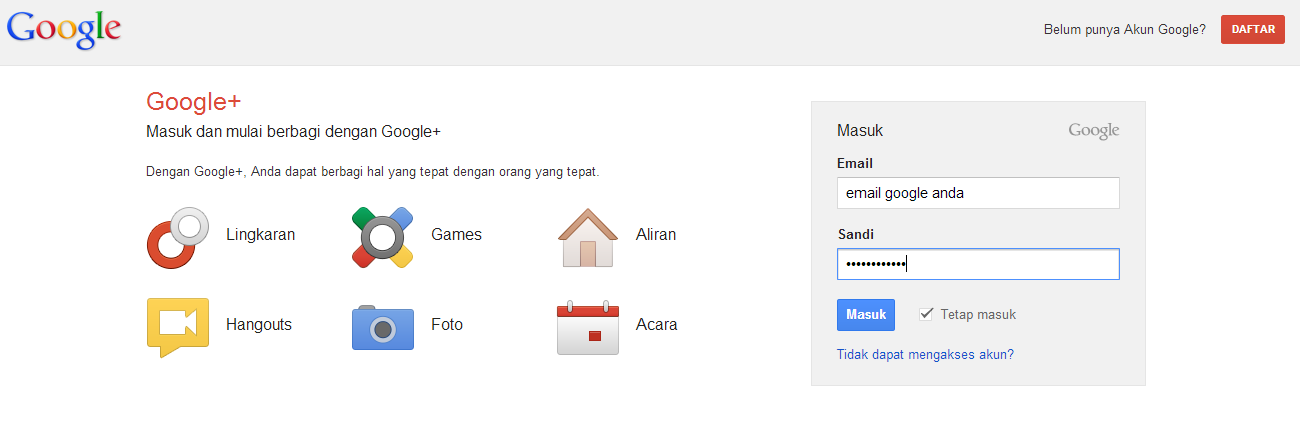Click the Aliran label
The height and width of the screenshot is (430, 1300).
(656, 235)
